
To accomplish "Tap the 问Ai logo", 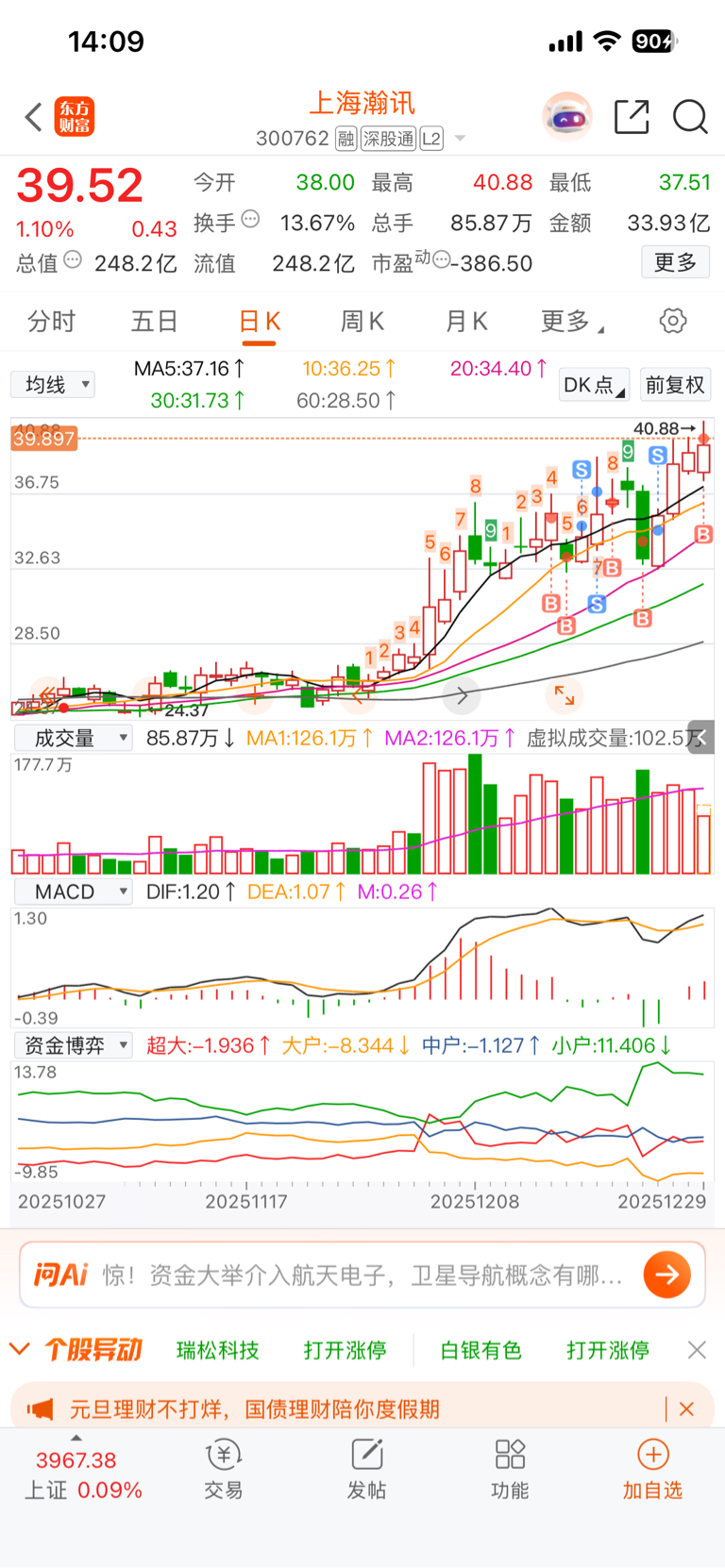I will pyautogui.click(x=60, y=1275).
